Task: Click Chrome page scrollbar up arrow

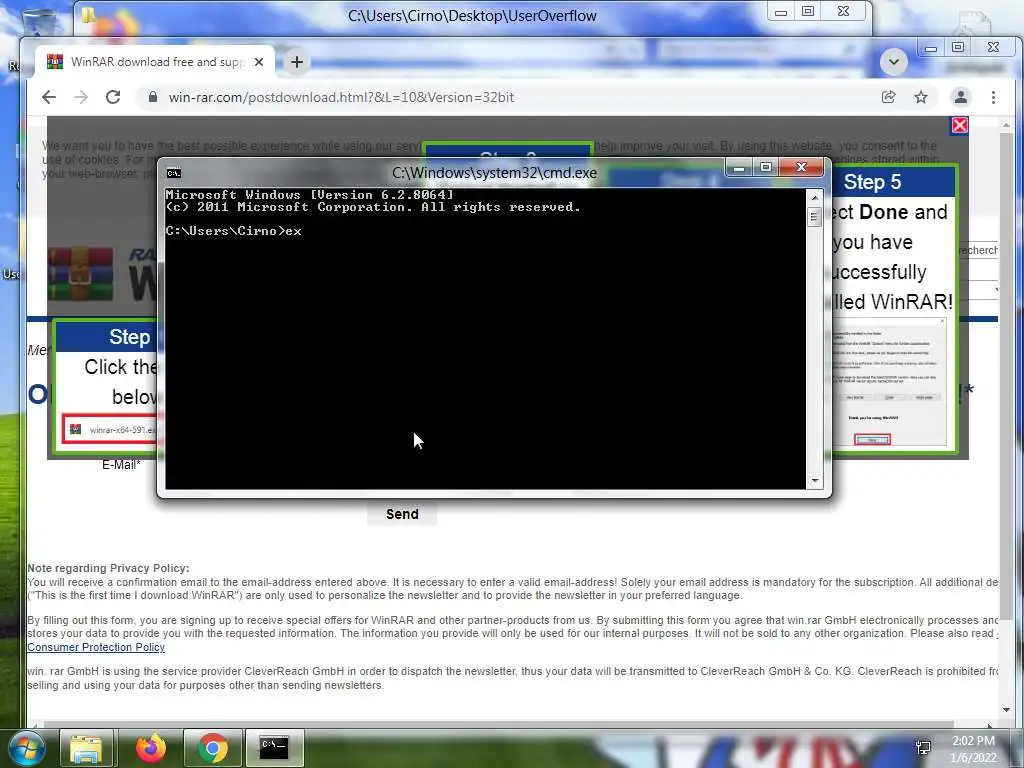Action: click(1006, 124)
